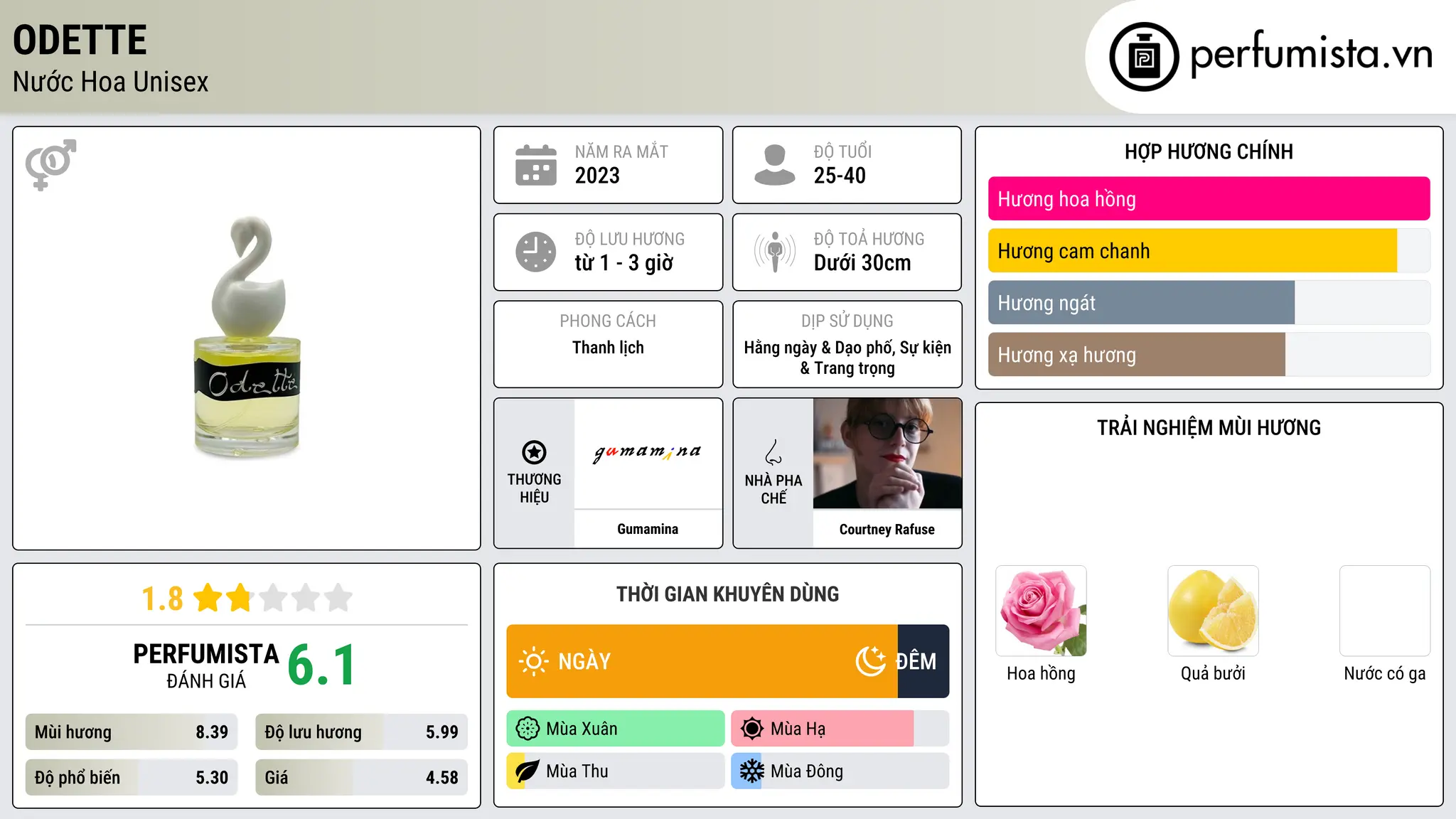1456x819 pixels.
Task: Click the person icon beside Độ tuổi
Action: tap(775, 165)
